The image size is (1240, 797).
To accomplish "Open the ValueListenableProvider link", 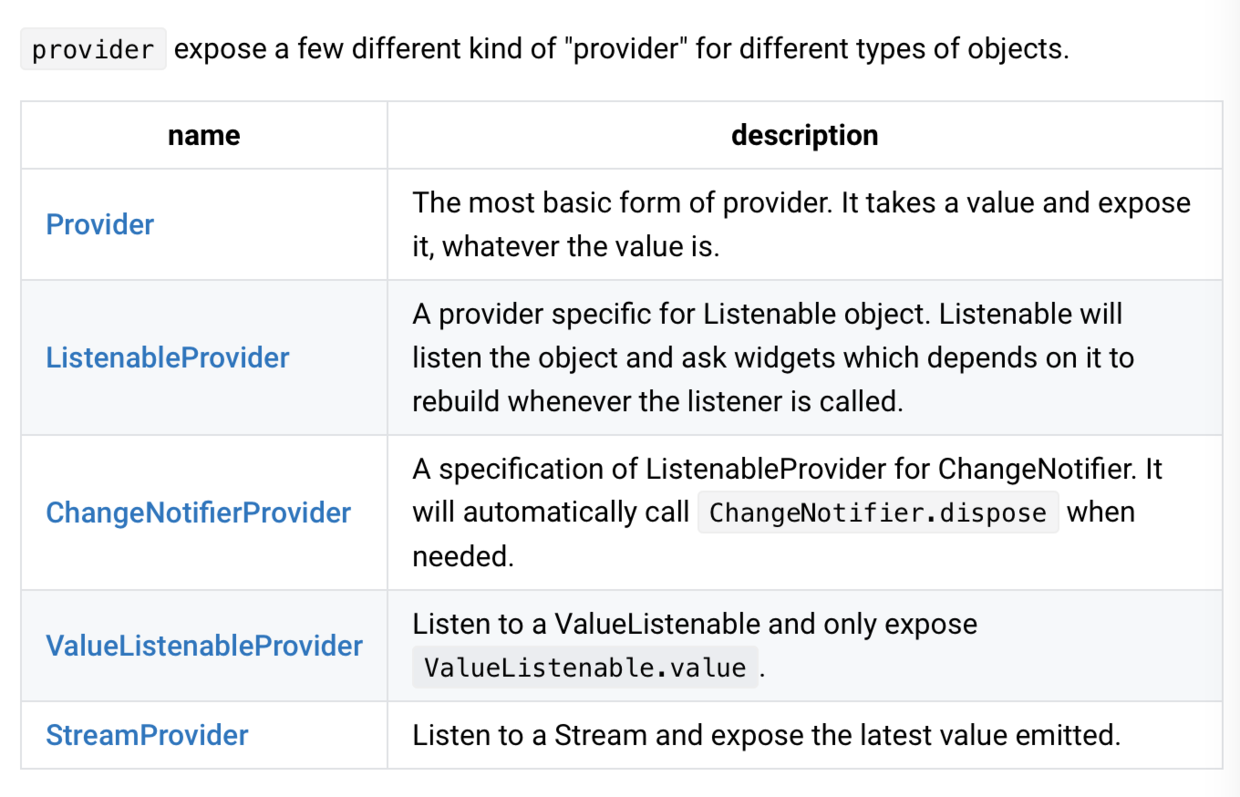I will [x=204, y=645].
